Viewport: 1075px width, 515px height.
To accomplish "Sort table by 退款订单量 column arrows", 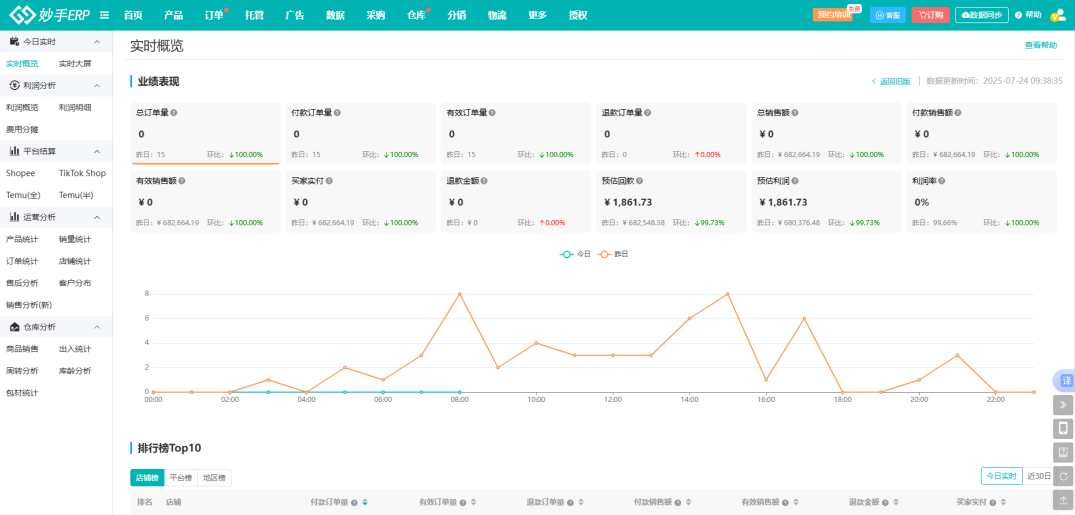I will click(x=581, y=503).
